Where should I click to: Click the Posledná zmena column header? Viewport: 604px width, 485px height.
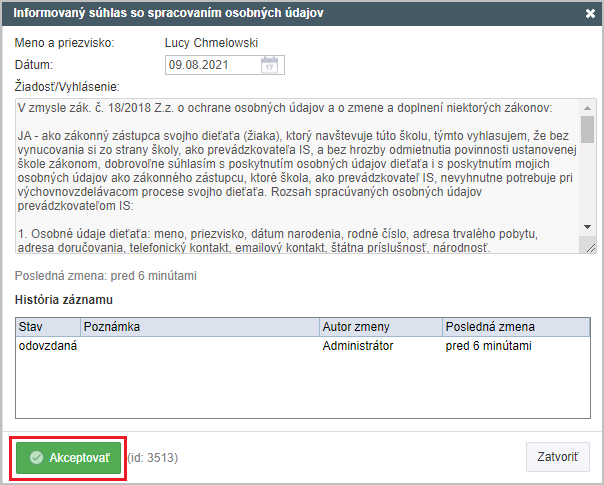point(516,327)
